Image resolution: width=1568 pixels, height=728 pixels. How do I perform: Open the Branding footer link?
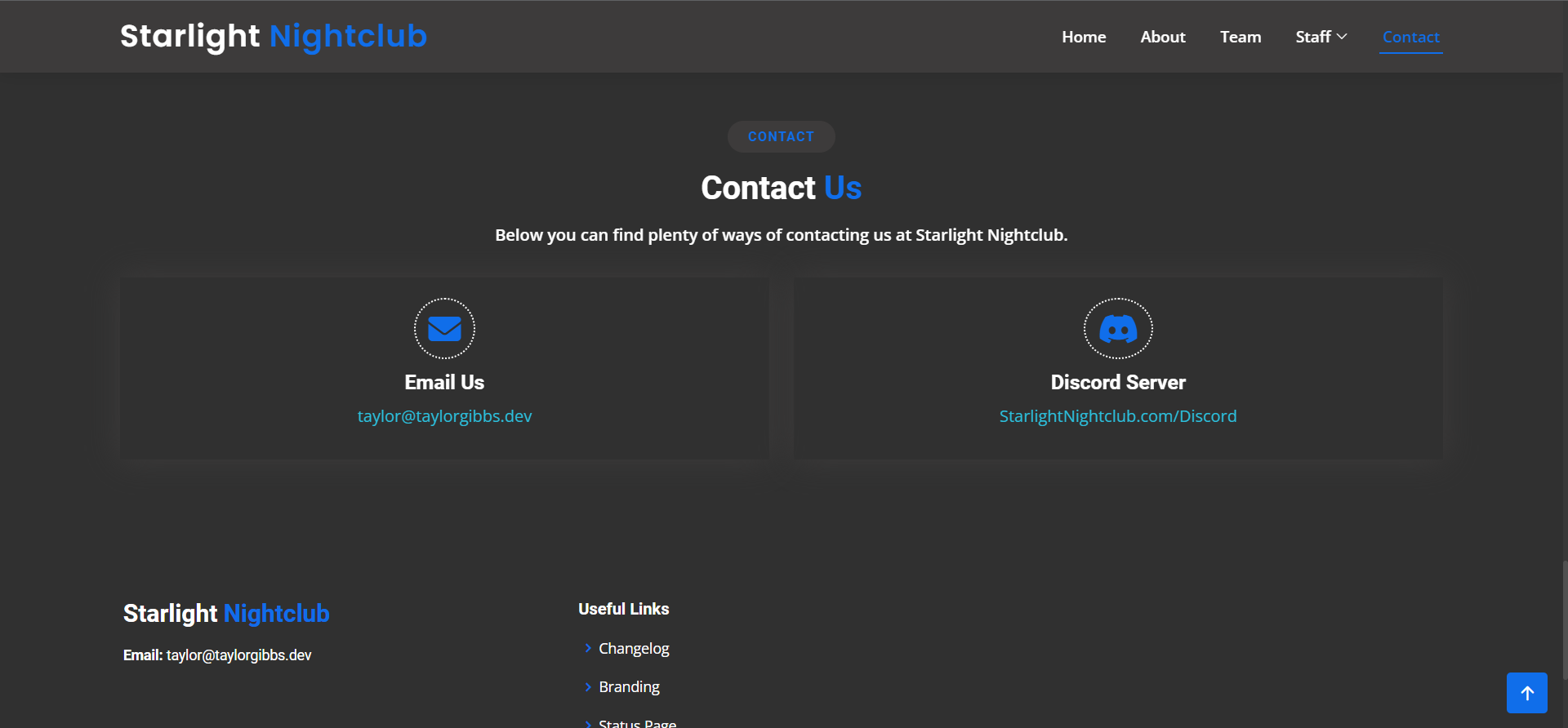point(629,687)
